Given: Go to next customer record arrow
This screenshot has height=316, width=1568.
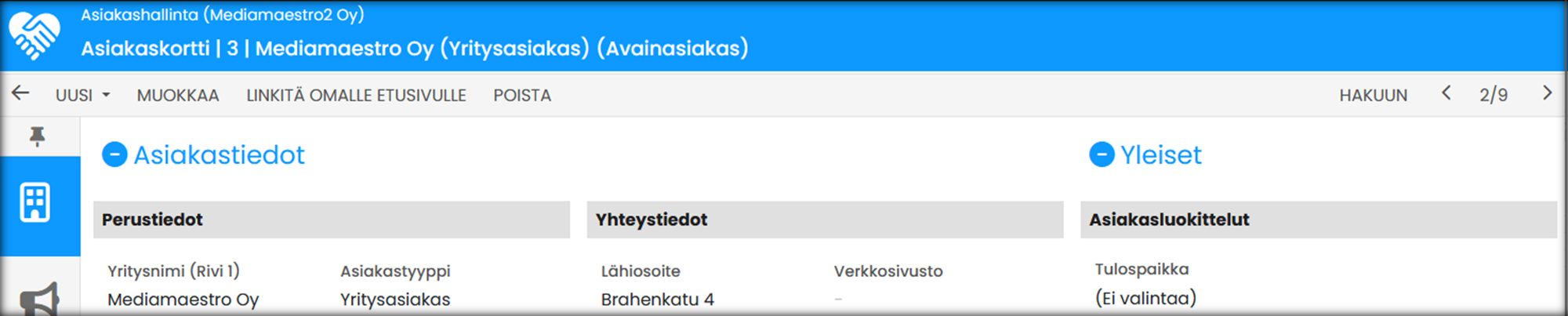Looking at the screenshot, I should (x=1546, y=93).
